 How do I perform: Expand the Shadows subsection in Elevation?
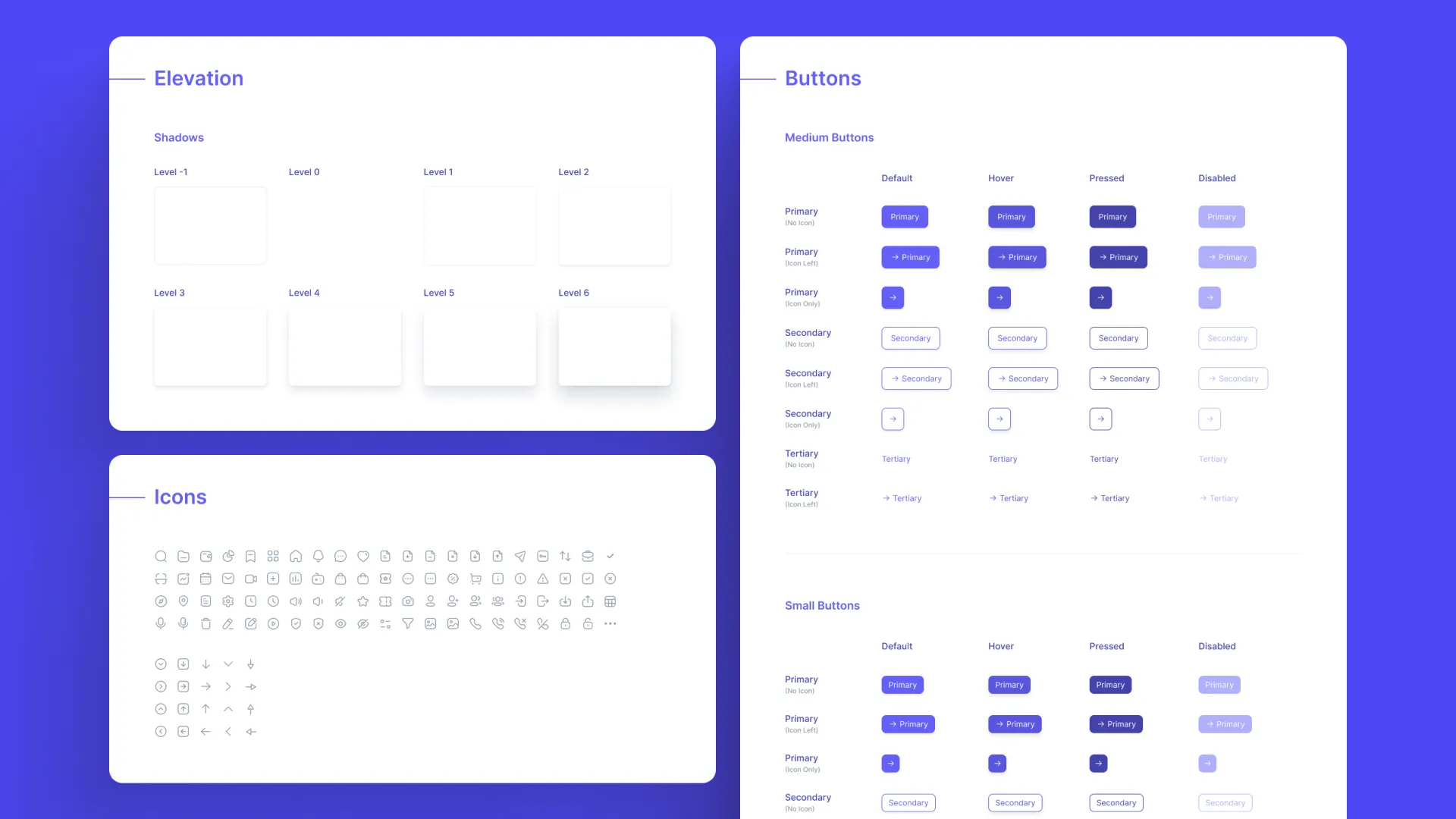click(178, 137)
